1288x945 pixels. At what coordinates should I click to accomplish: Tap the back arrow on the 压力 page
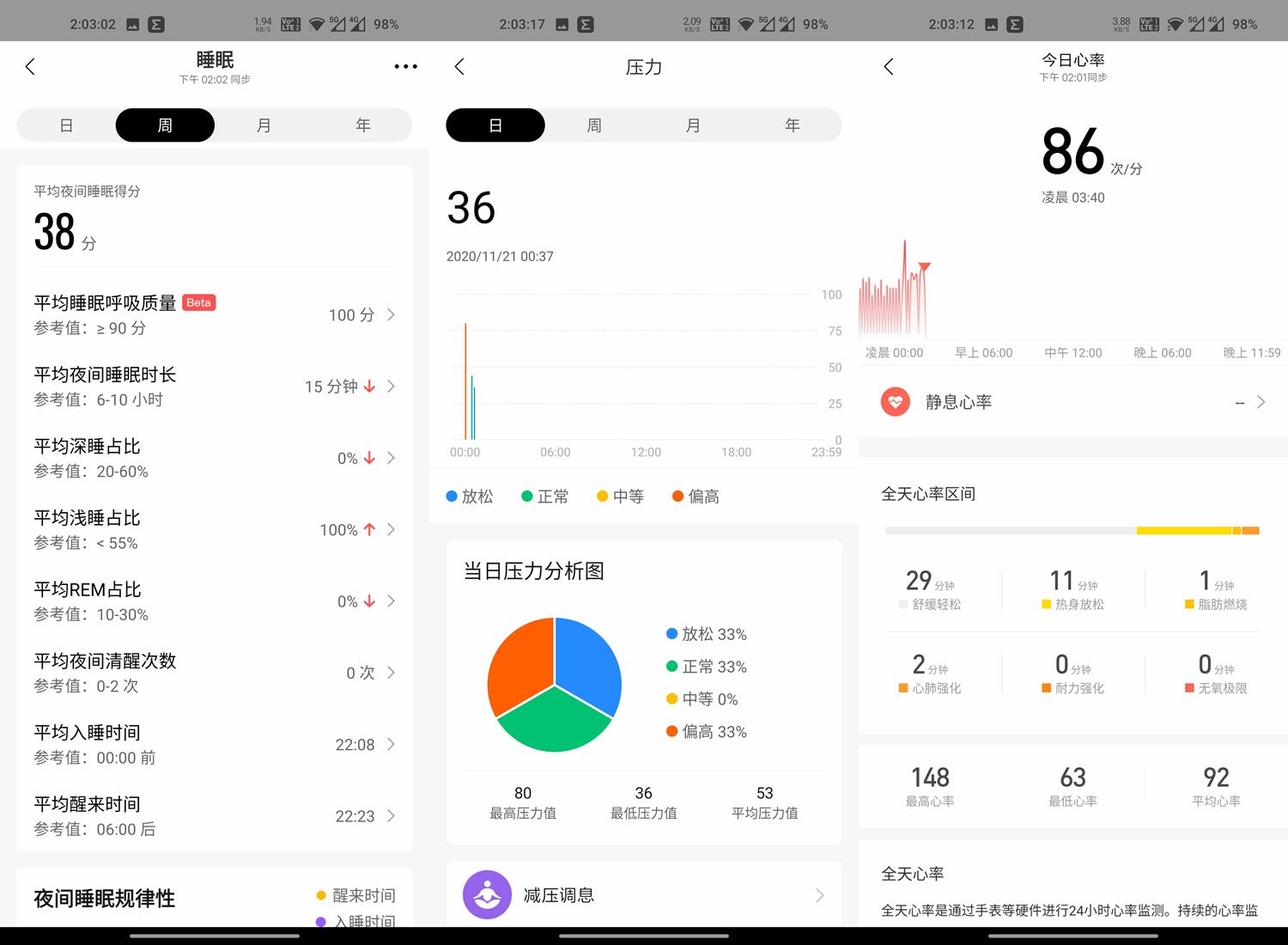(x=460, y=66)
